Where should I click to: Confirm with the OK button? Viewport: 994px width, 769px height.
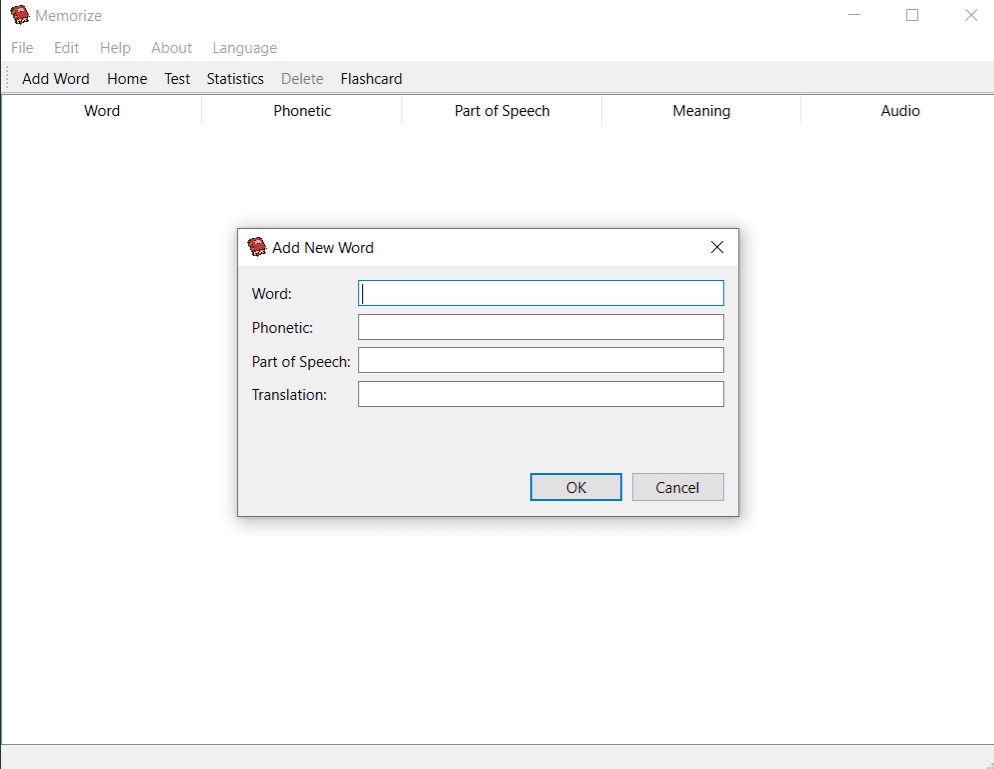click(x=576, y=487)
